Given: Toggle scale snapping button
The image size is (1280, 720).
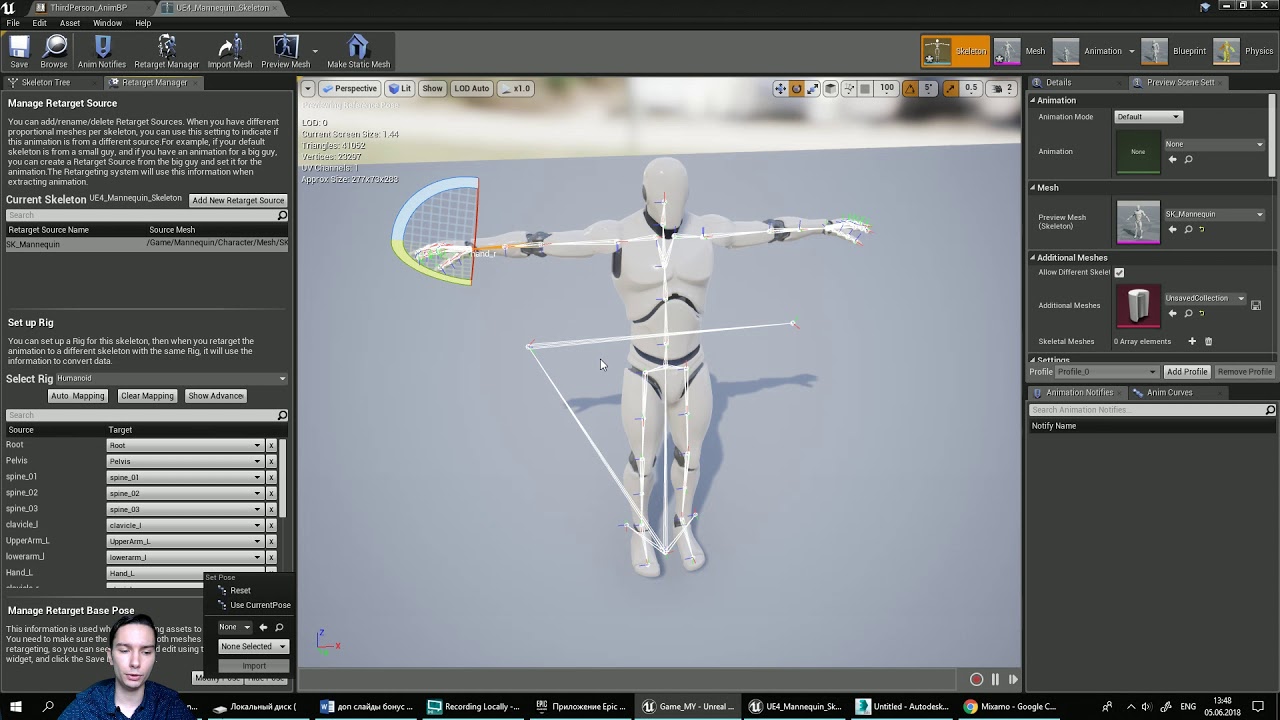Looking at the screenshot, I should tap(951, 88).
